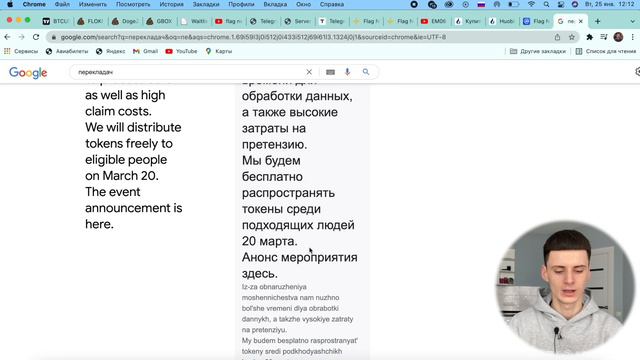640x360 pixels.
Task: Open the Chrome three-dot menu
Action: pos(633,37)
